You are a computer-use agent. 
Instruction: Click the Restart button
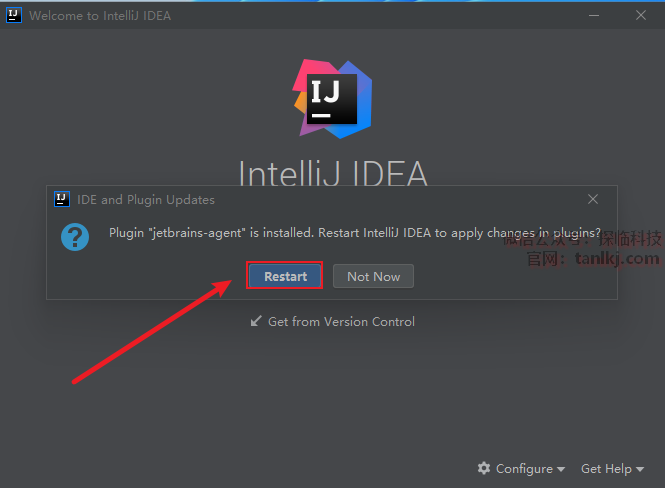click(x=285, y=276)
